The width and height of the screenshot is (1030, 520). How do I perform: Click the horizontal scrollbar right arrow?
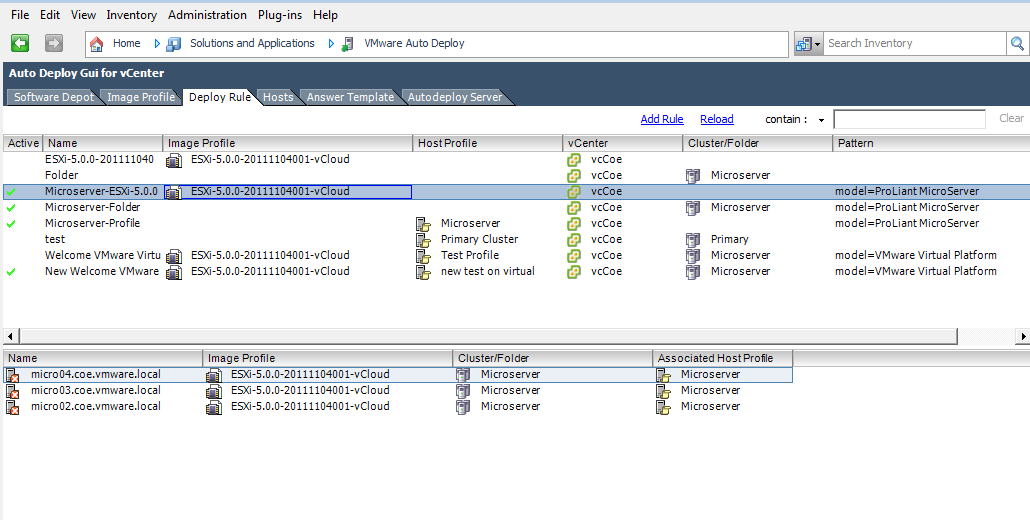(x=1023, y=337)
